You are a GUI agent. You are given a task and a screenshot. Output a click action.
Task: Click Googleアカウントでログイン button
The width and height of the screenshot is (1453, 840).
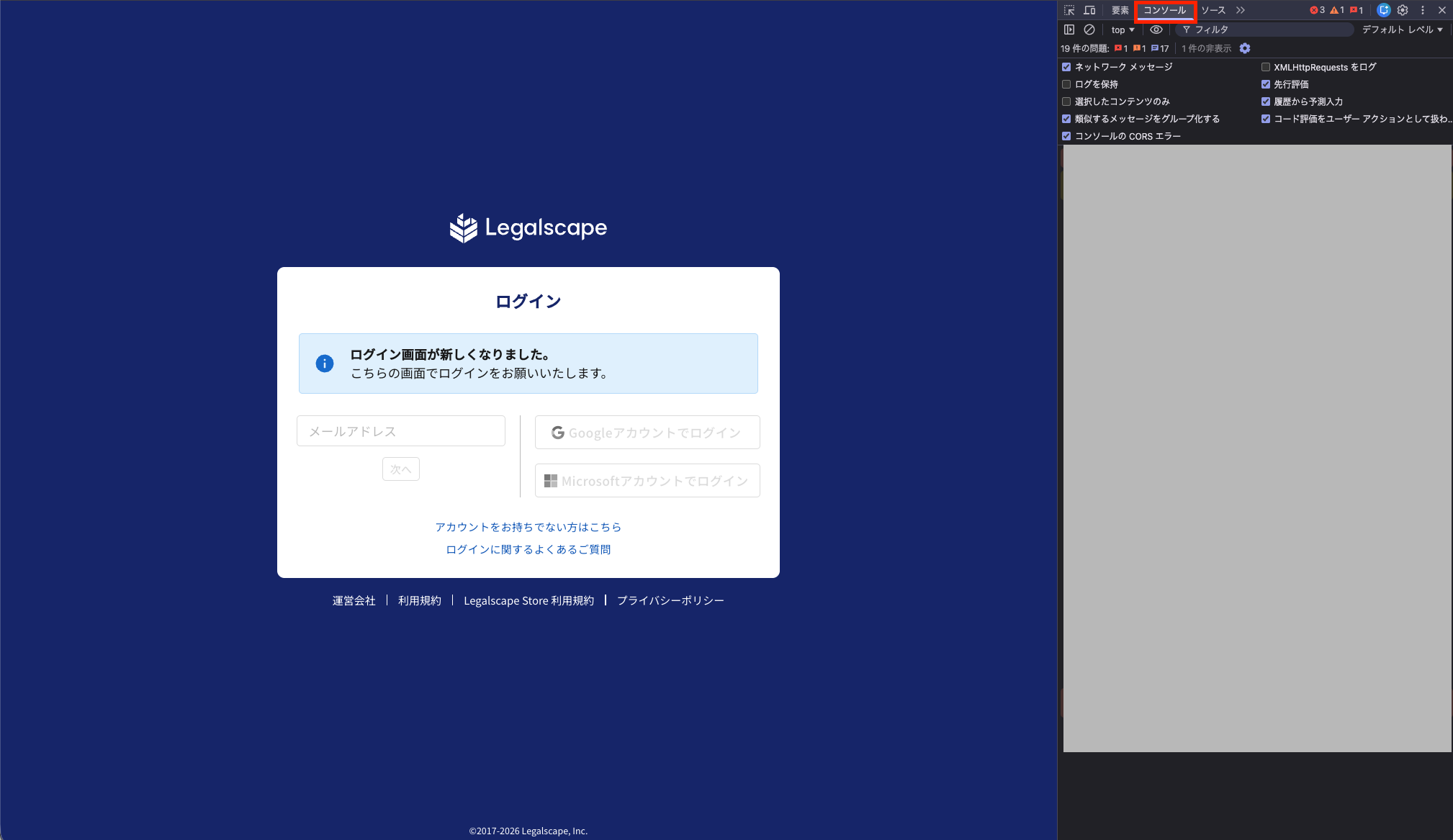[x=647, y=433]
